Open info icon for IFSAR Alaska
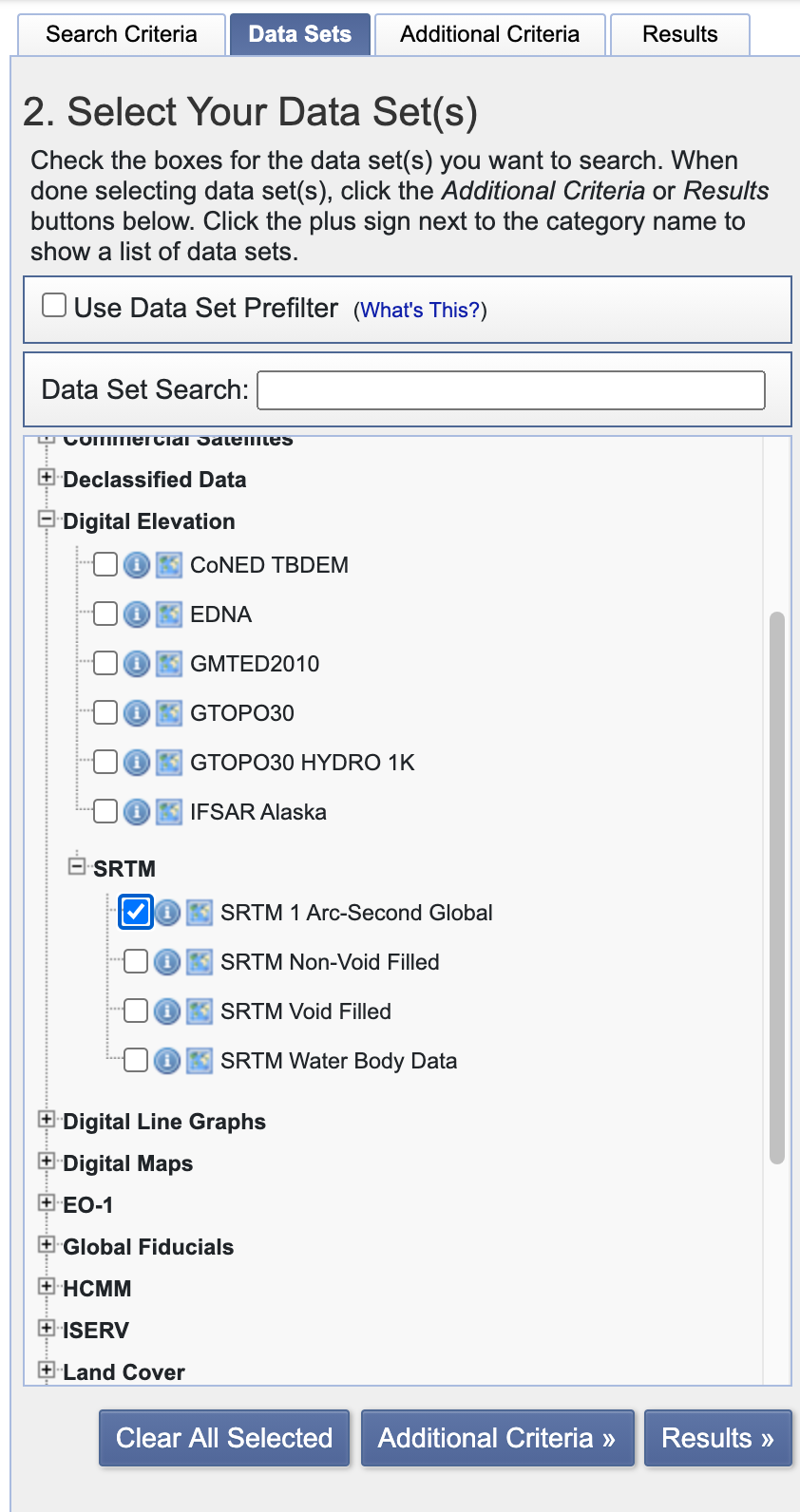The width and height of the screenshot is (800, 1512). 137,812
